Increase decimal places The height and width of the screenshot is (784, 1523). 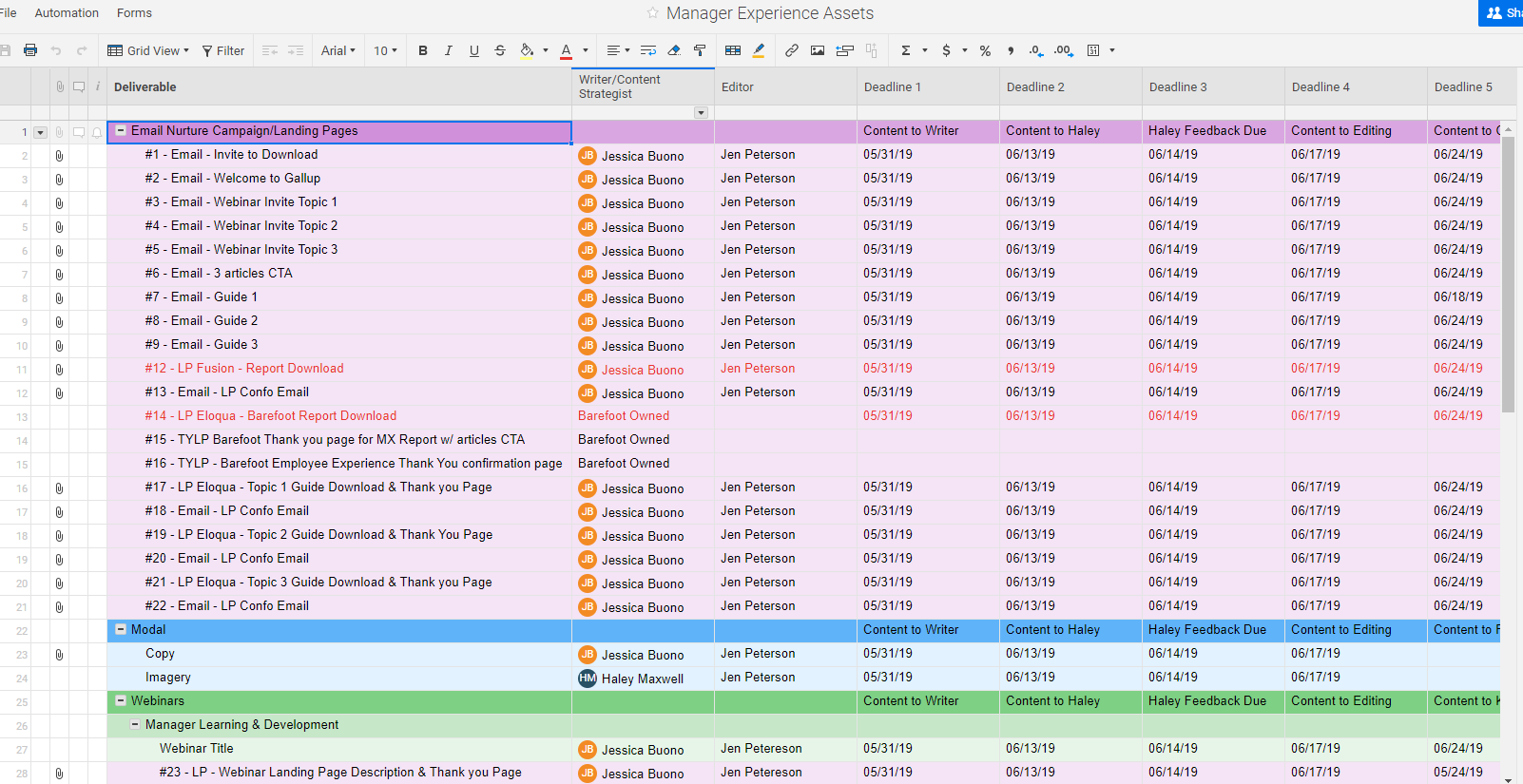coord(1064,50)
